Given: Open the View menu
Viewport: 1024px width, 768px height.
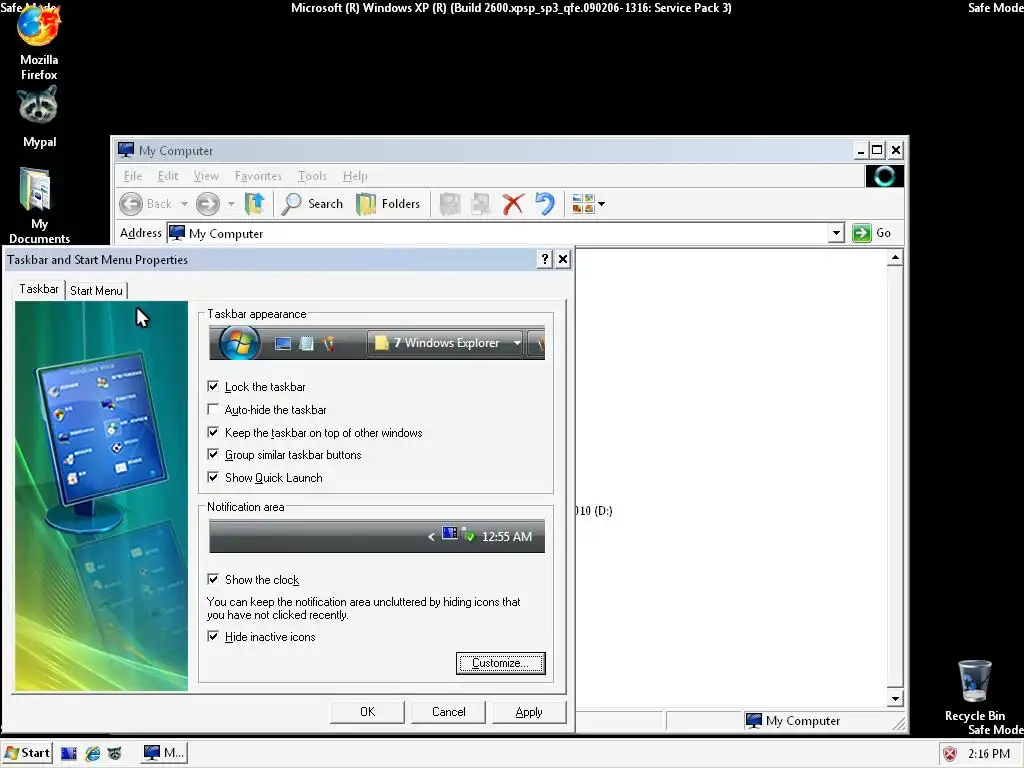Looking at the screenshot, I should [206, 176].
